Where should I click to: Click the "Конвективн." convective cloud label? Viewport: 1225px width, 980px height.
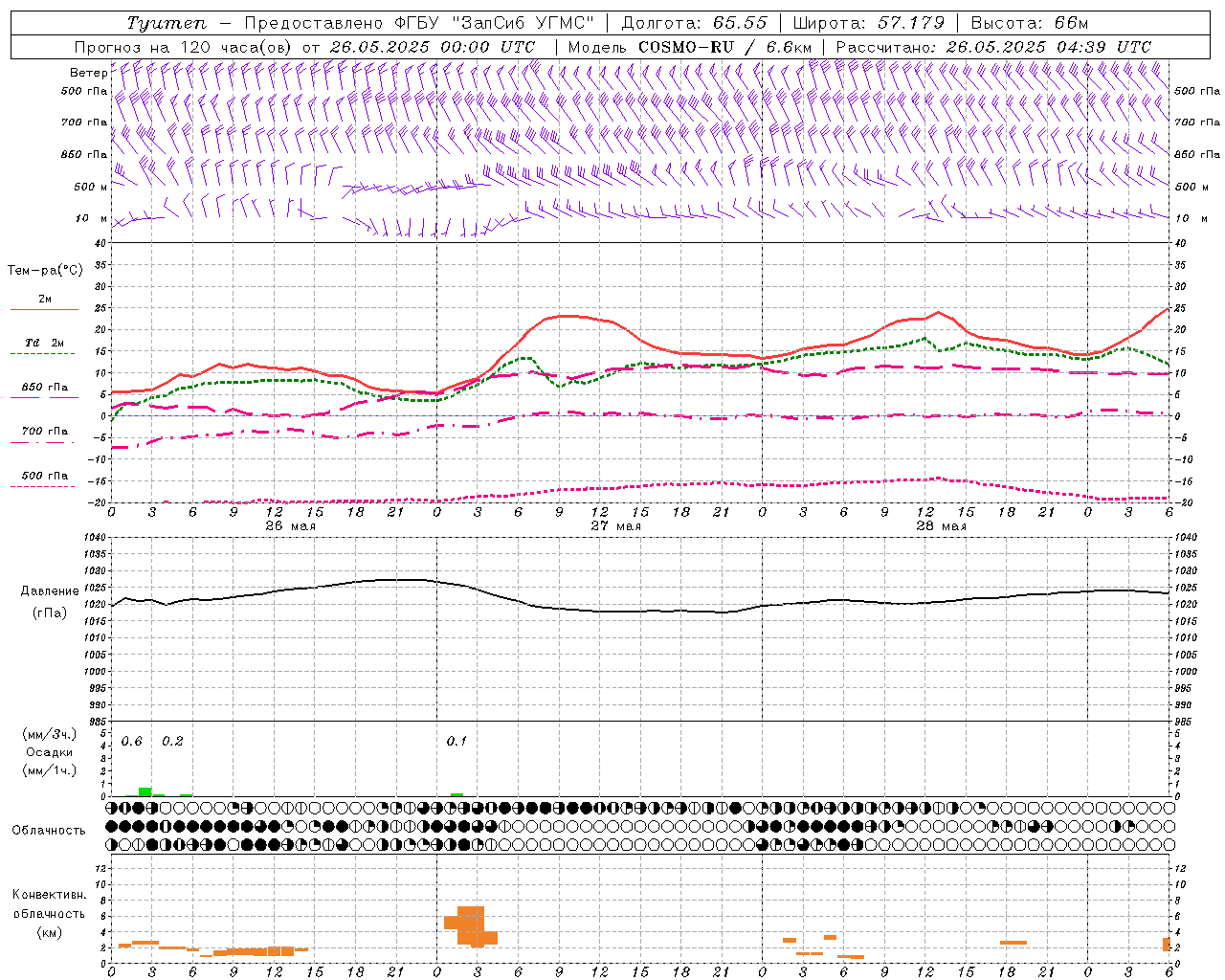50,895
